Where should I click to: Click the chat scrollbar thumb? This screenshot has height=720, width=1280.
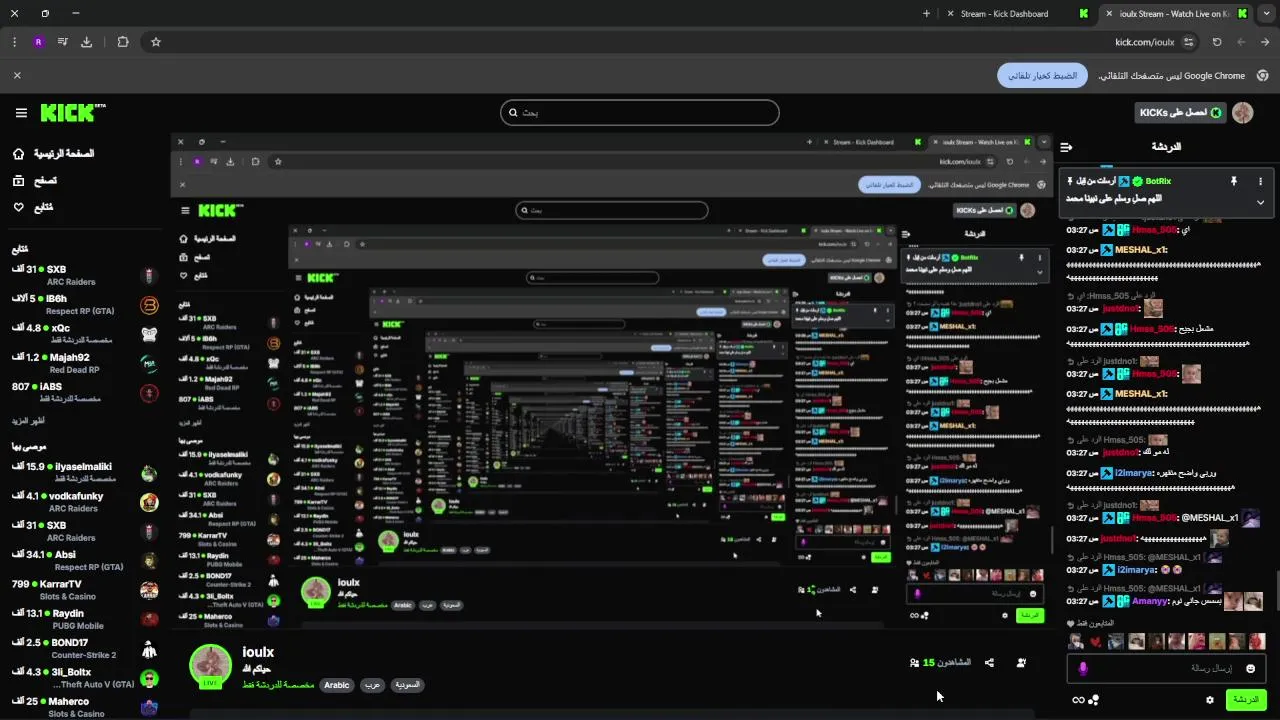pyautogui.click(x=1276, y=590)
